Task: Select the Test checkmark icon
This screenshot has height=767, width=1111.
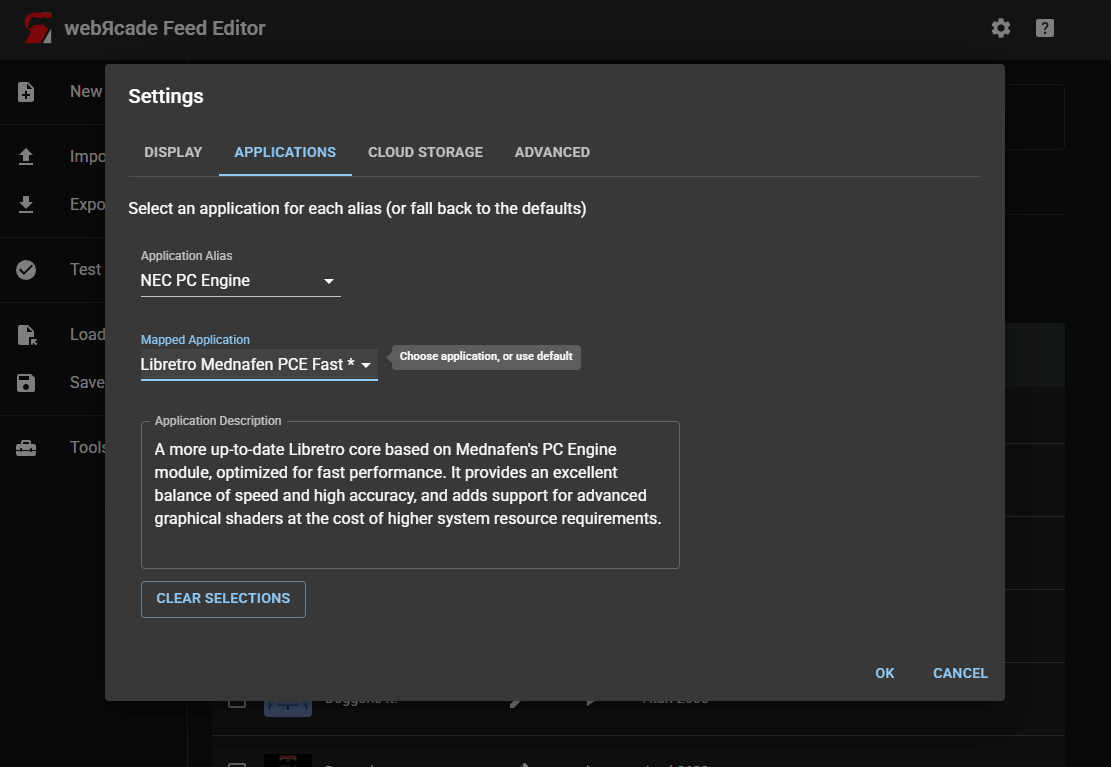Action: point(27,270)
